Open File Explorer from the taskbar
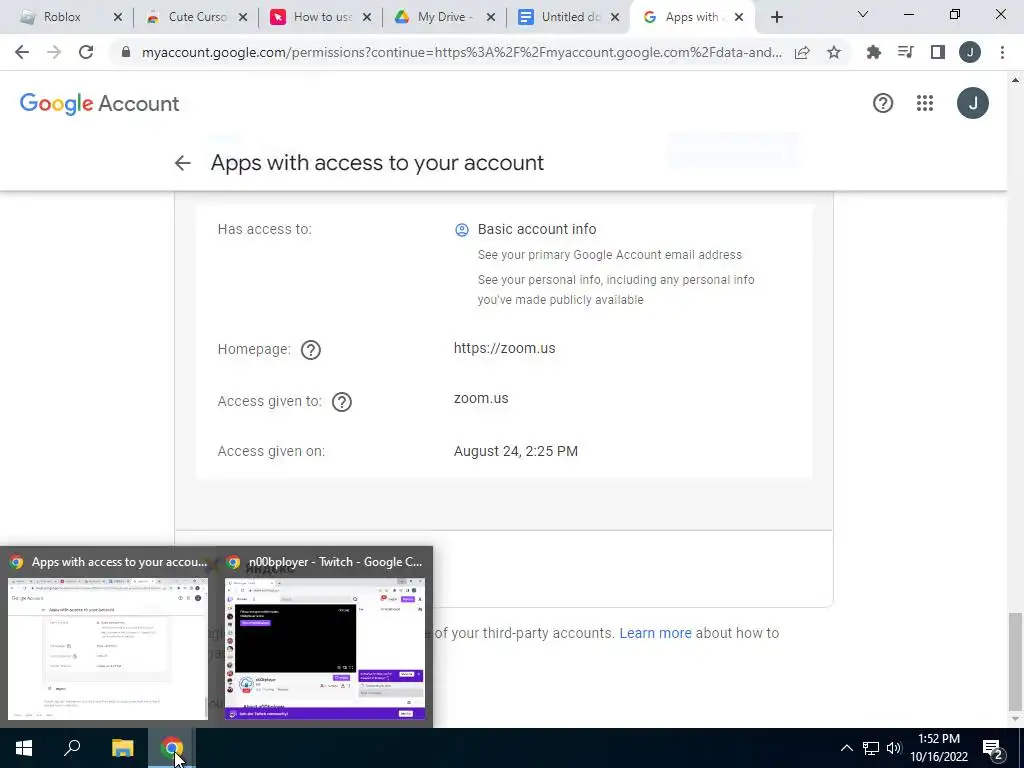 point(122,748)
